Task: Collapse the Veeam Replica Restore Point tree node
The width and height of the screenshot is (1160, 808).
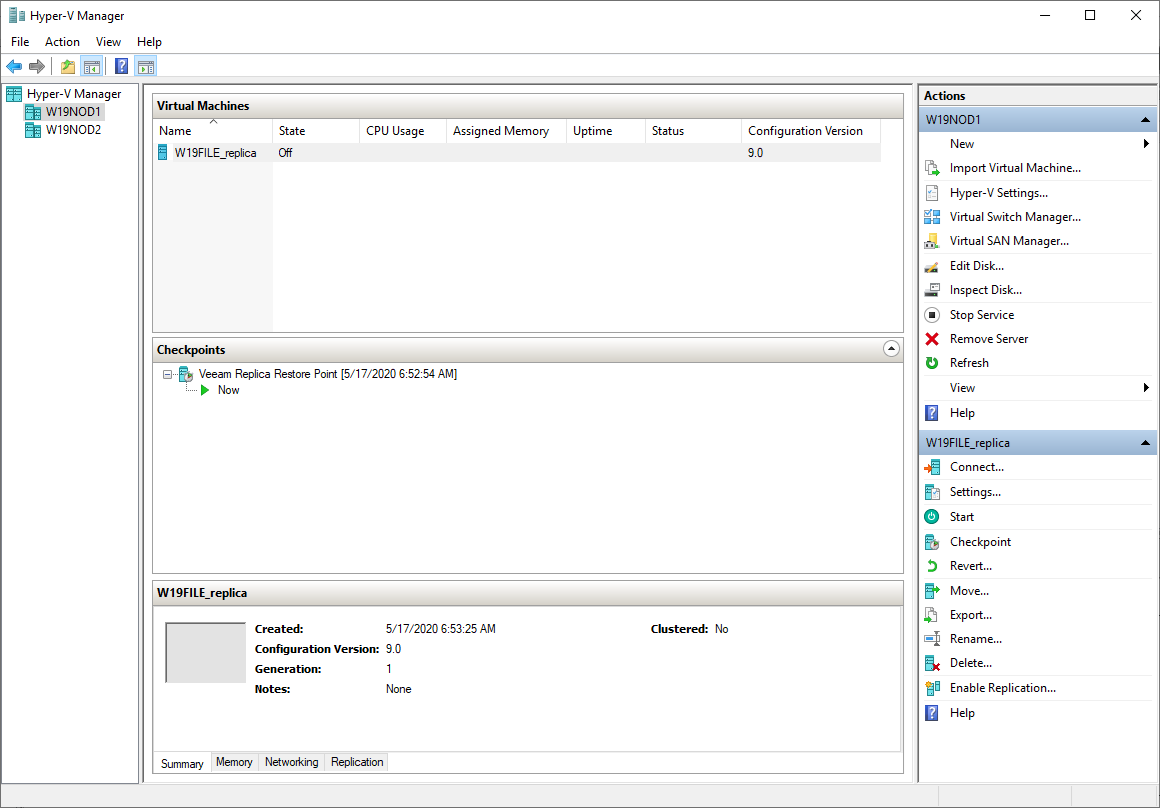Action: point(167,374)
